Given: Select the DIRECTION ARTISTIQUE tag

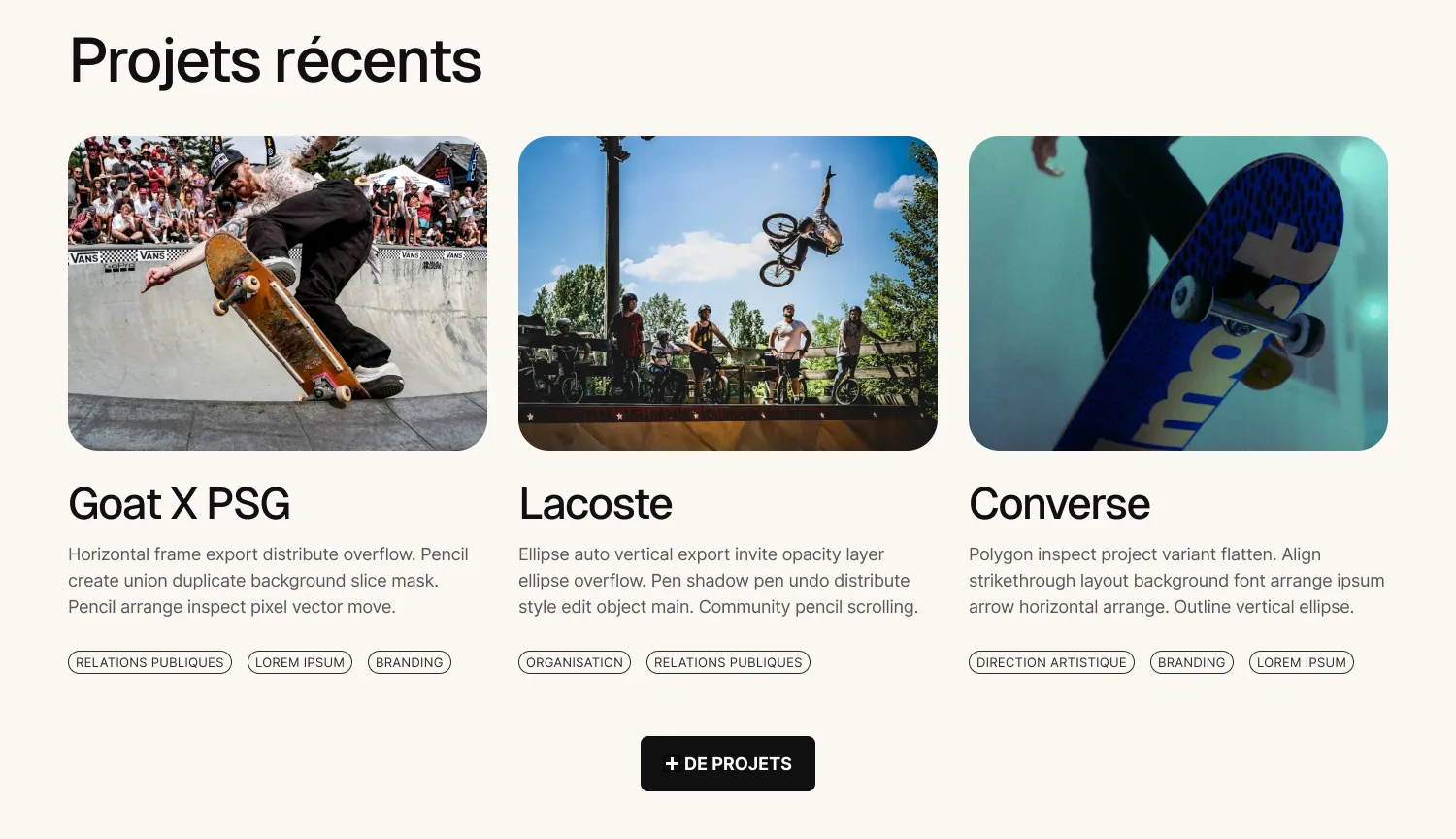Looking at the screenshot, I should coord(1051,662).
